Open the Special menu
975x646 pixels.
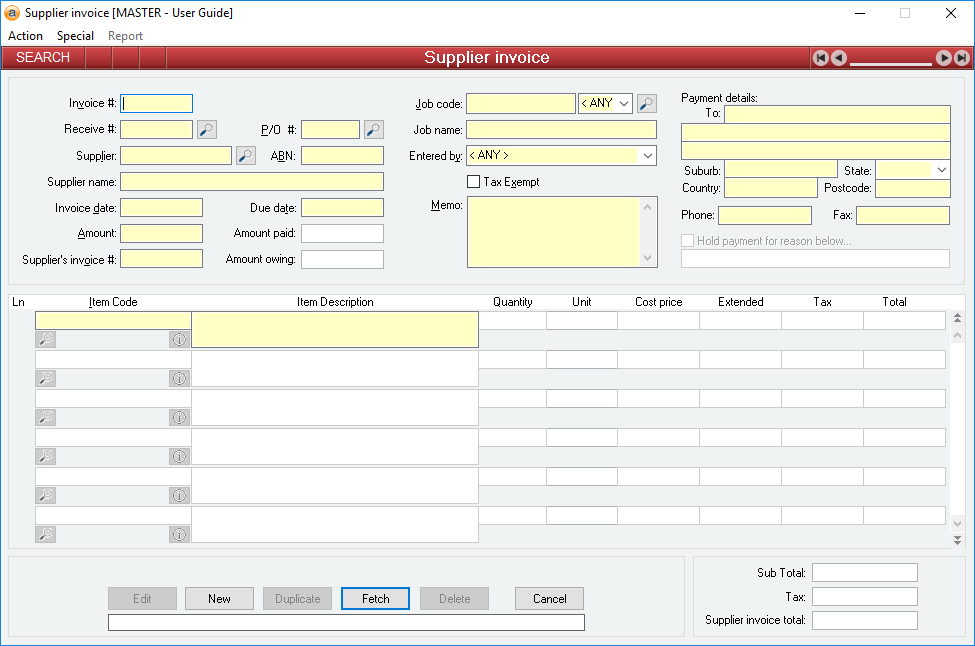pos(75,36)
